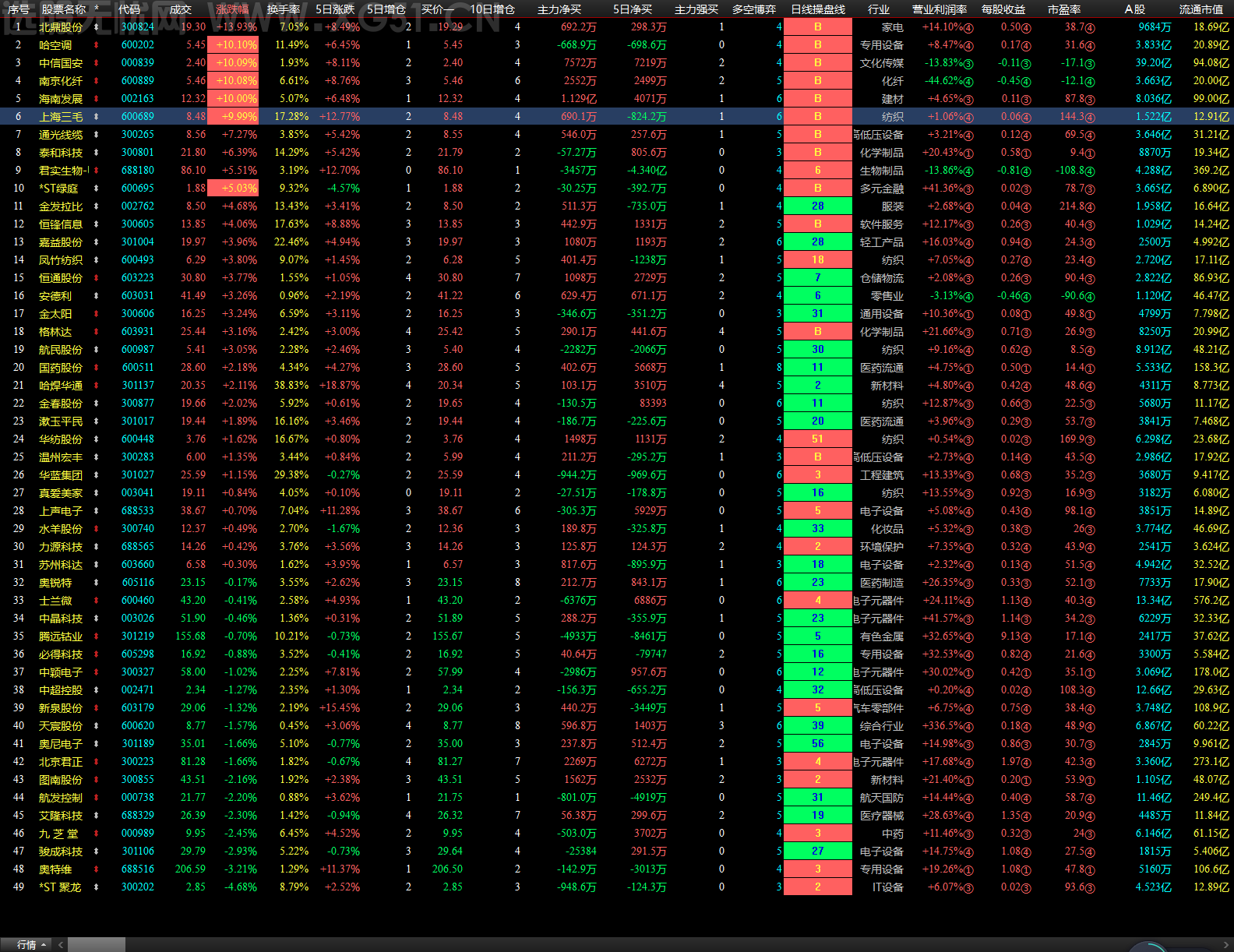Image resolution: width=1234 pixels, height=952 pixels.
Task: Click the marker icon beside 格林达
Action: [x=97, y=332]
